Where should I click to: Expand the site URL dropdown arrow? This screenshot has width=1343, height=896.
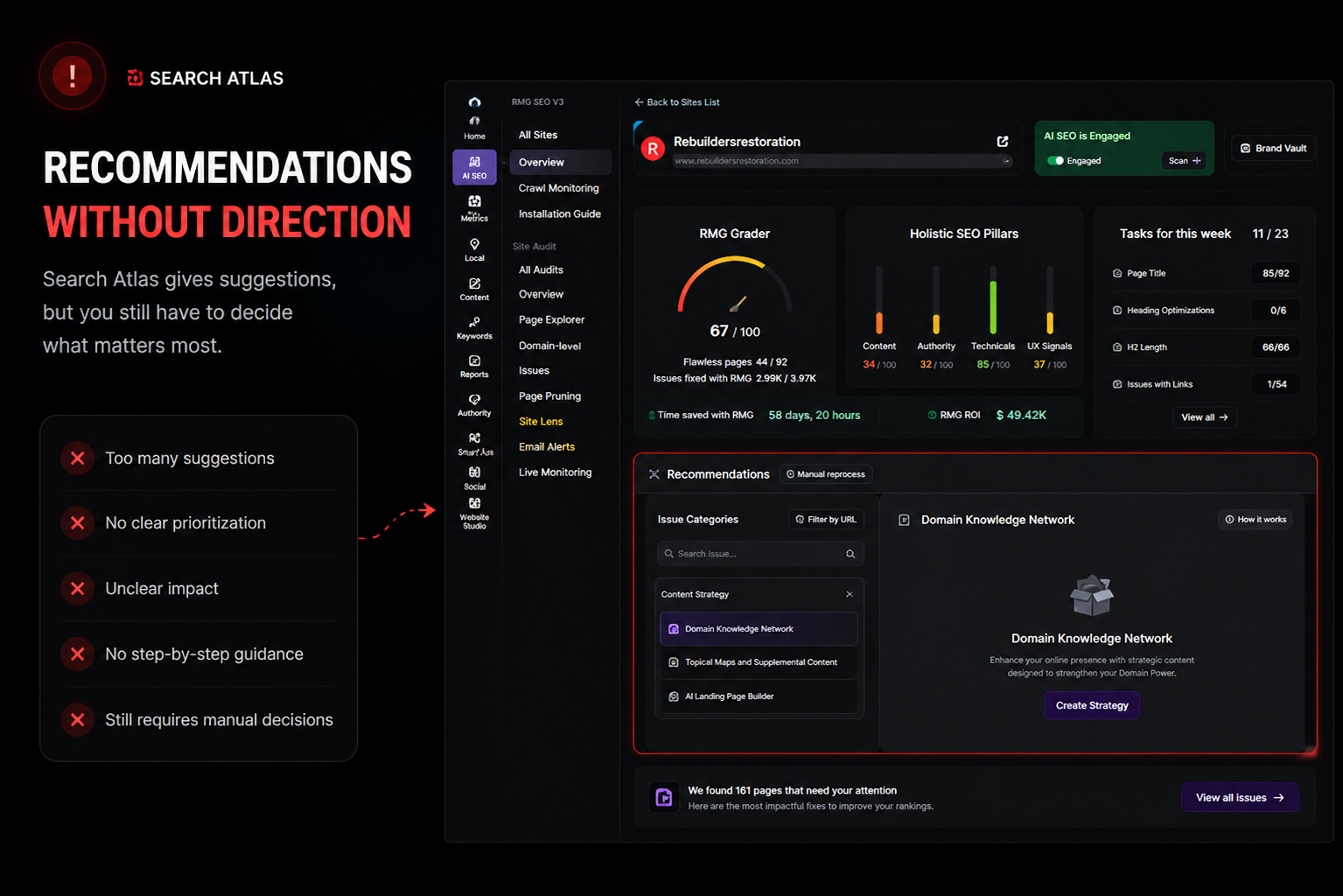(1006, 161)
